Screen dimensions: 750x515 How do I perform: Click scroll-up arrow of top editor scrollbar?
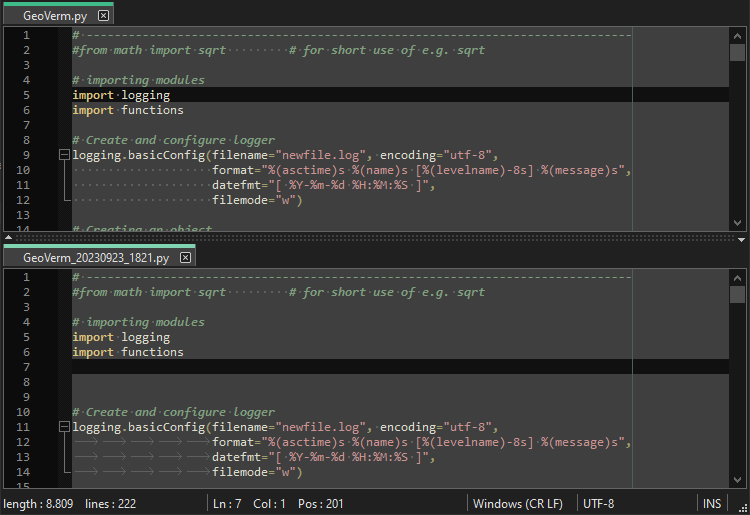click(x=738, y=34)
